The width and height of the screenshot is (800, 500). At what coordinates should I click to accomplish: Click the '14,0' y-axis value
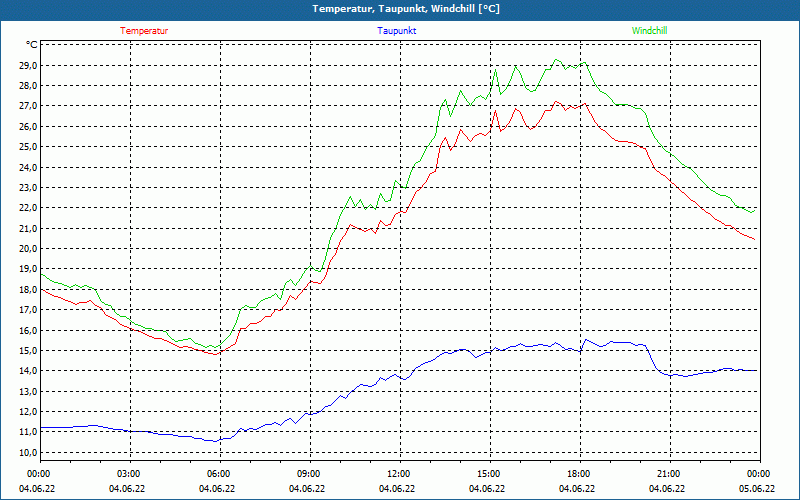(28, 371)
